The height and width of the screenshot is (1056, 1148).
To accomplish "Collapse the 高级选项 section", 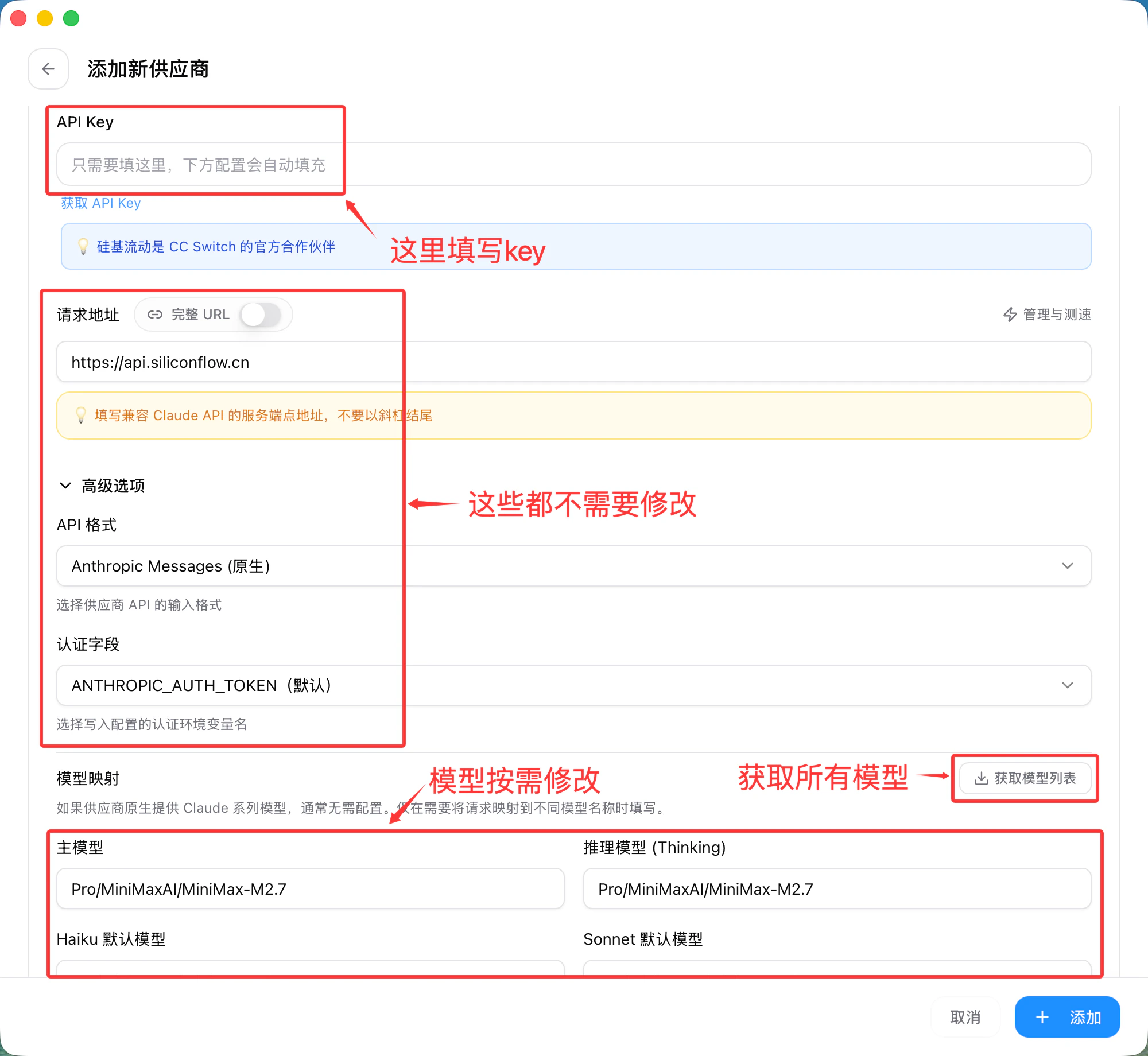I will (65, 486).
